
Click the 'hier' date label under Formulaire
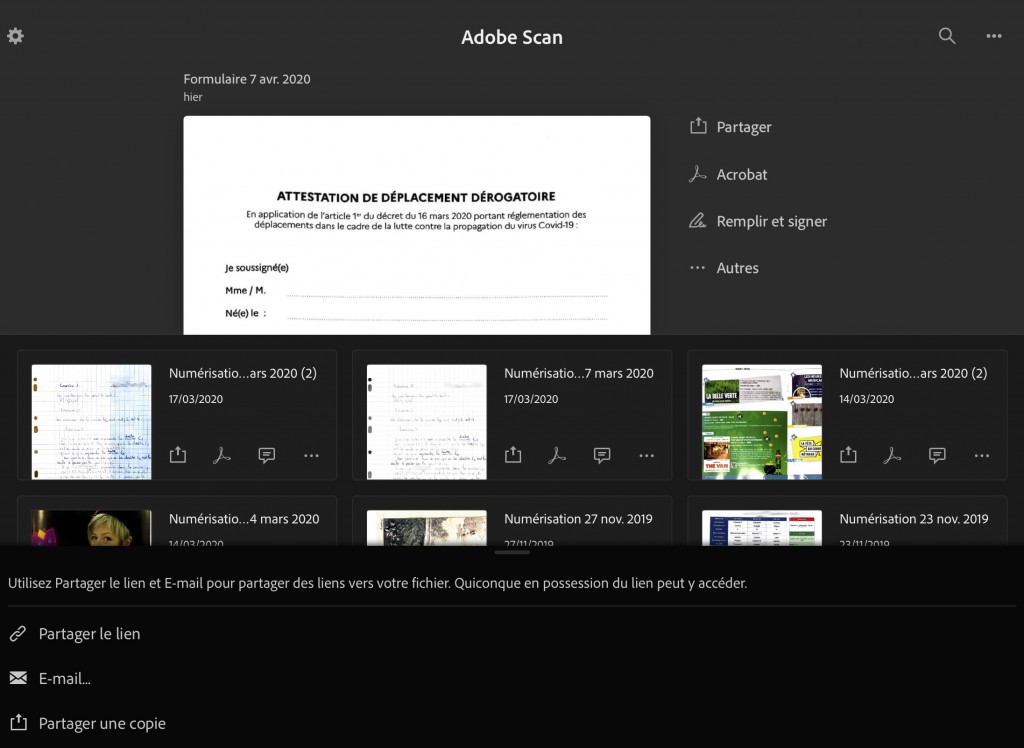(x=193, y=97)
